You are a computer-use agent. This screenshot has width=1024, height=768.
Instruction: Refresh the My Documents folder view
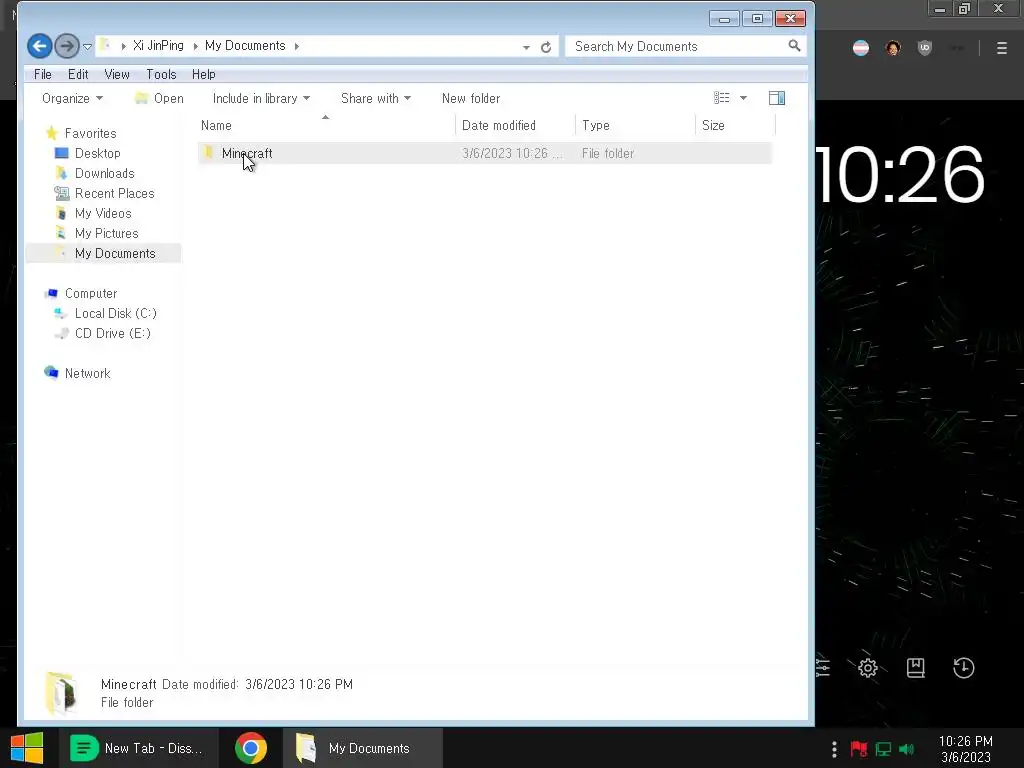(x=546, y=47)
